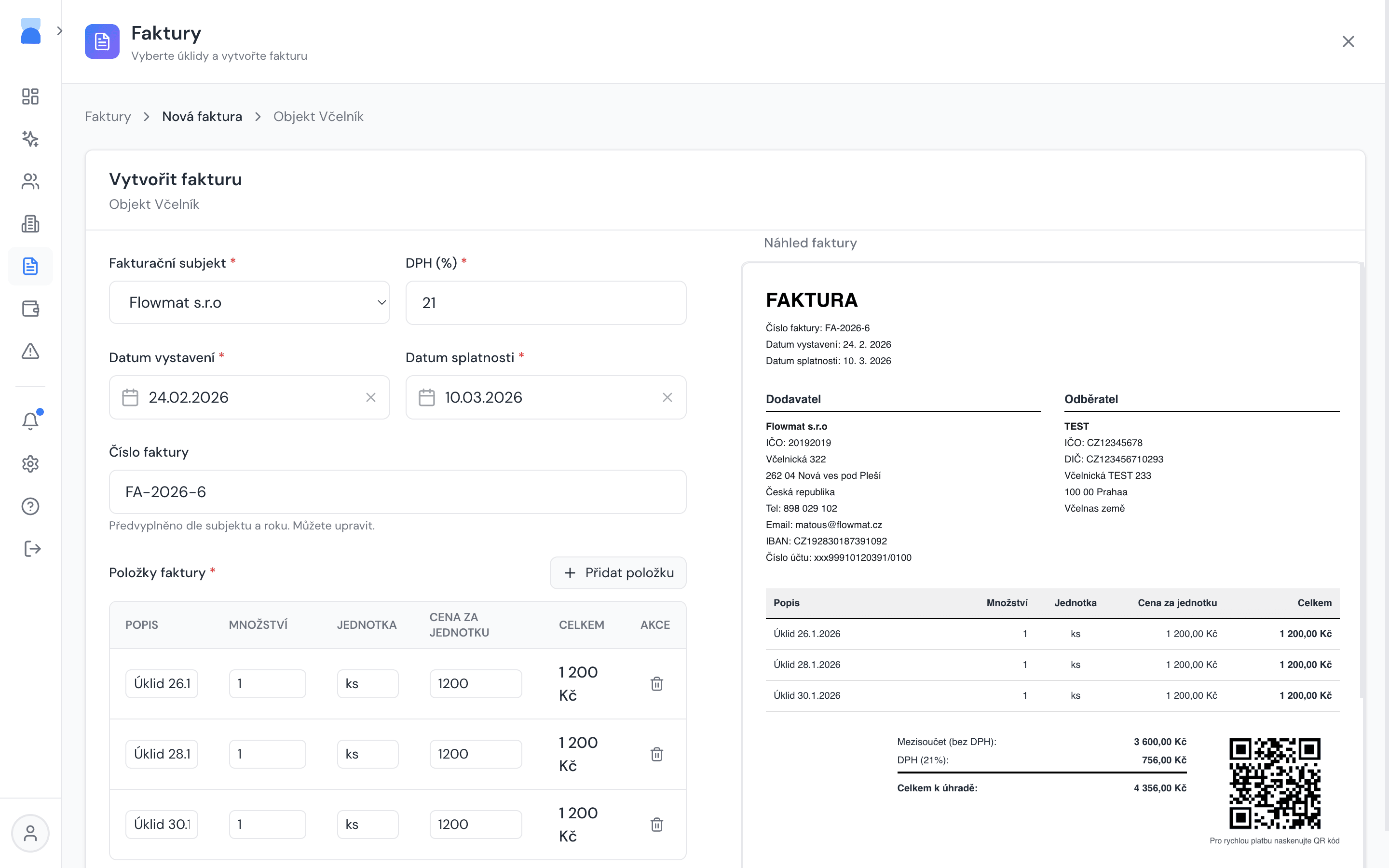
Task: Click the Číslo faktury input field
Action: coord(397,492)
